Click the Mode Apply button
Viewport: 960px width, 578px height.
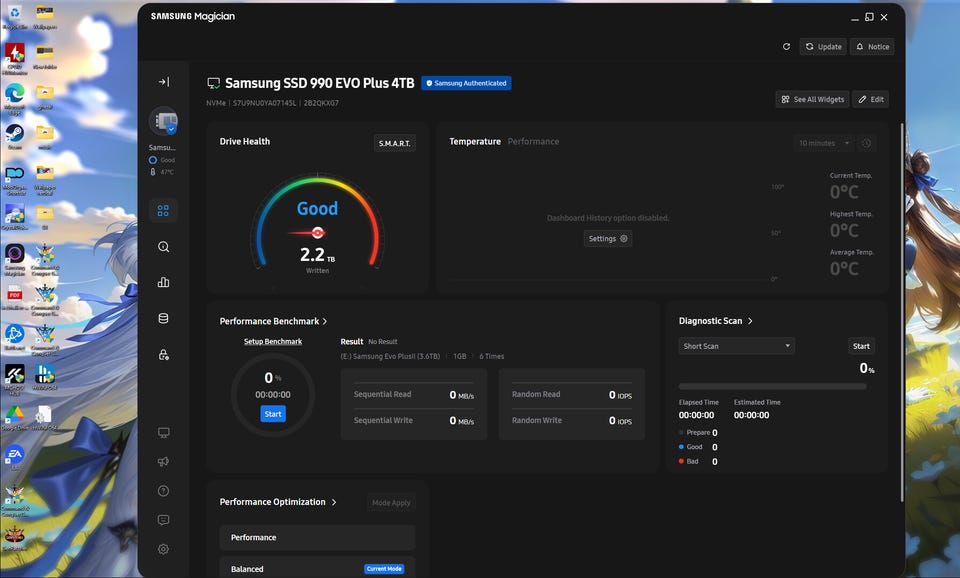point(391,503)
